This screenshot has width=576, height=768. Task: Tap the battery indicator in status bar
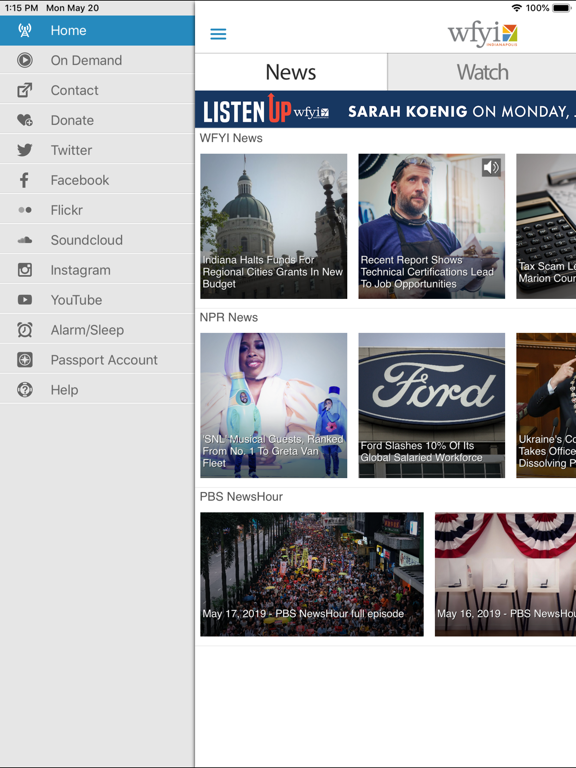tap(561, 8)
